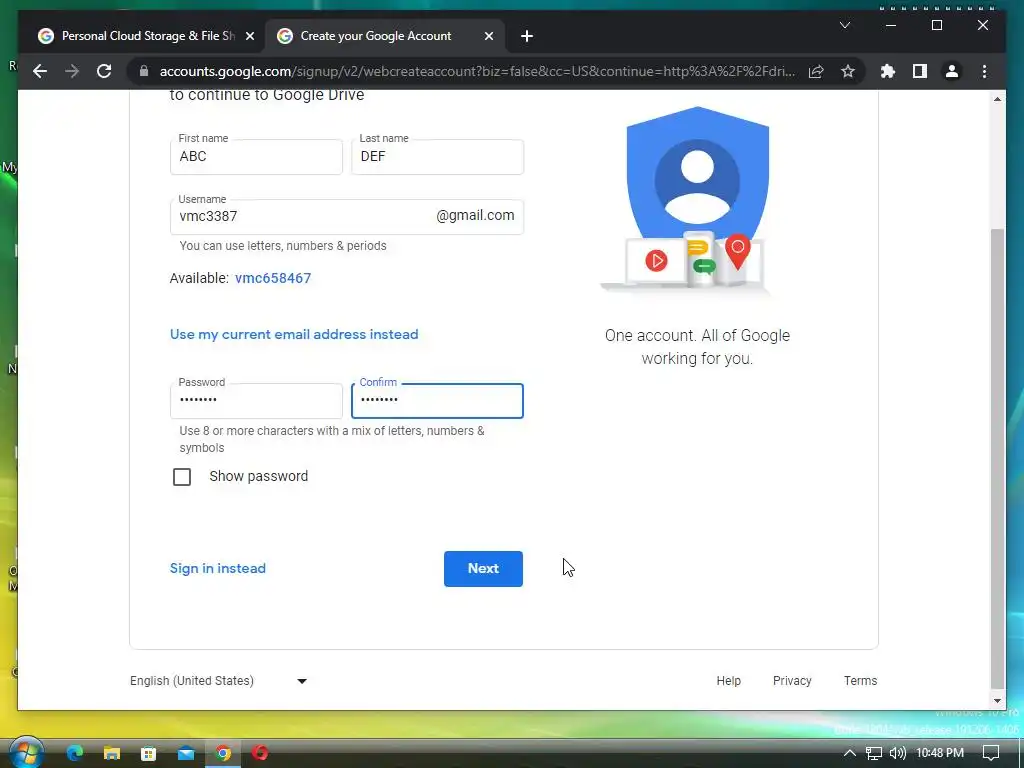Open the Privacy link in footer

792,680
